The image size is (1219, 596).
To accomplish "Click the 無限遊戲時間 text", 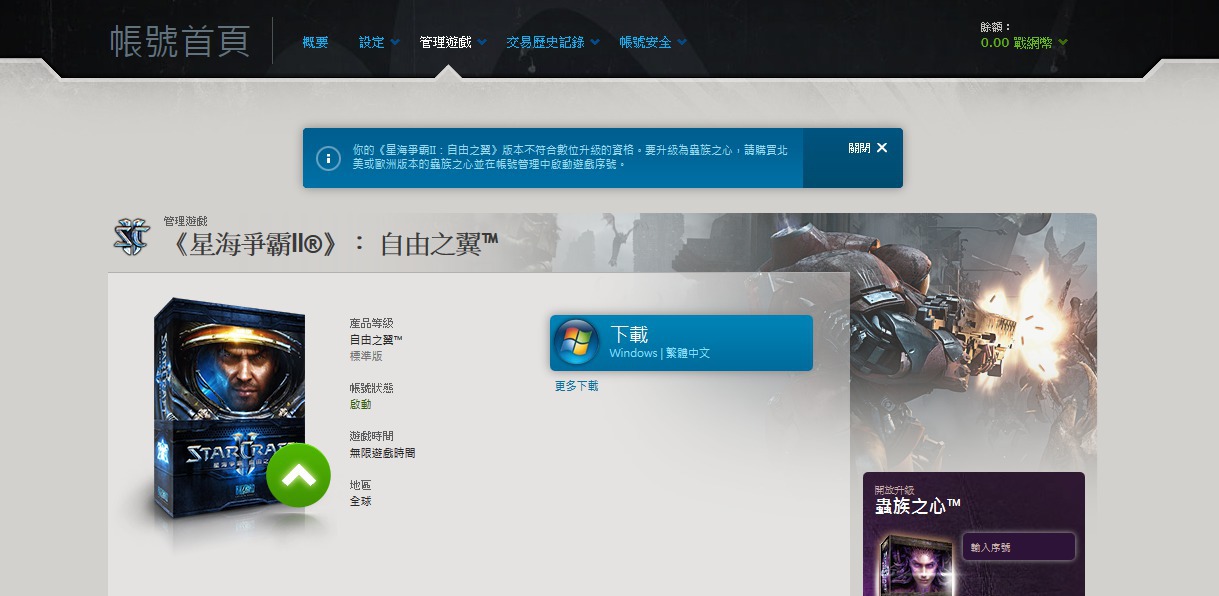I will (382, 453).
